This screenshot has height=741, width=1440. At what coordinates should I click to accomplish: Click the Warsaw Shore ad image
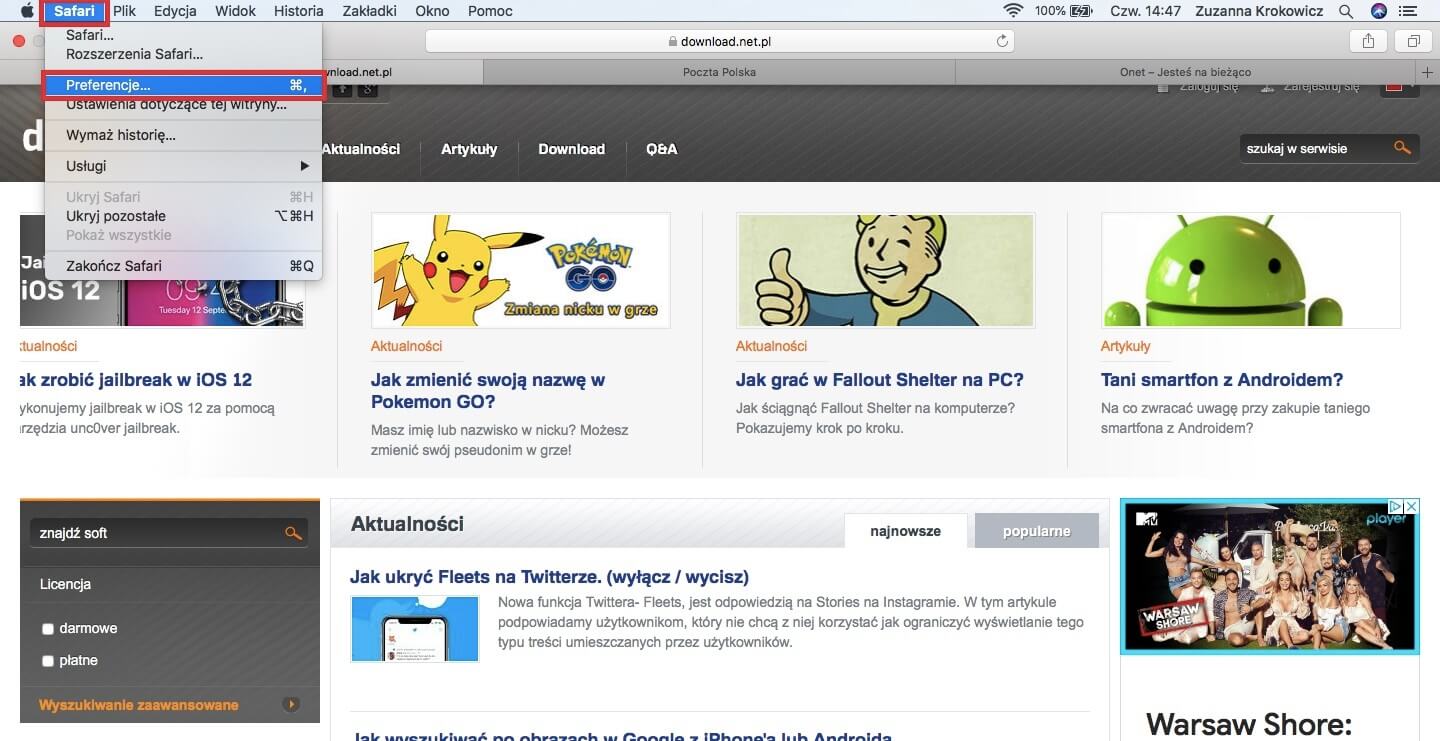coord(1269,576)
